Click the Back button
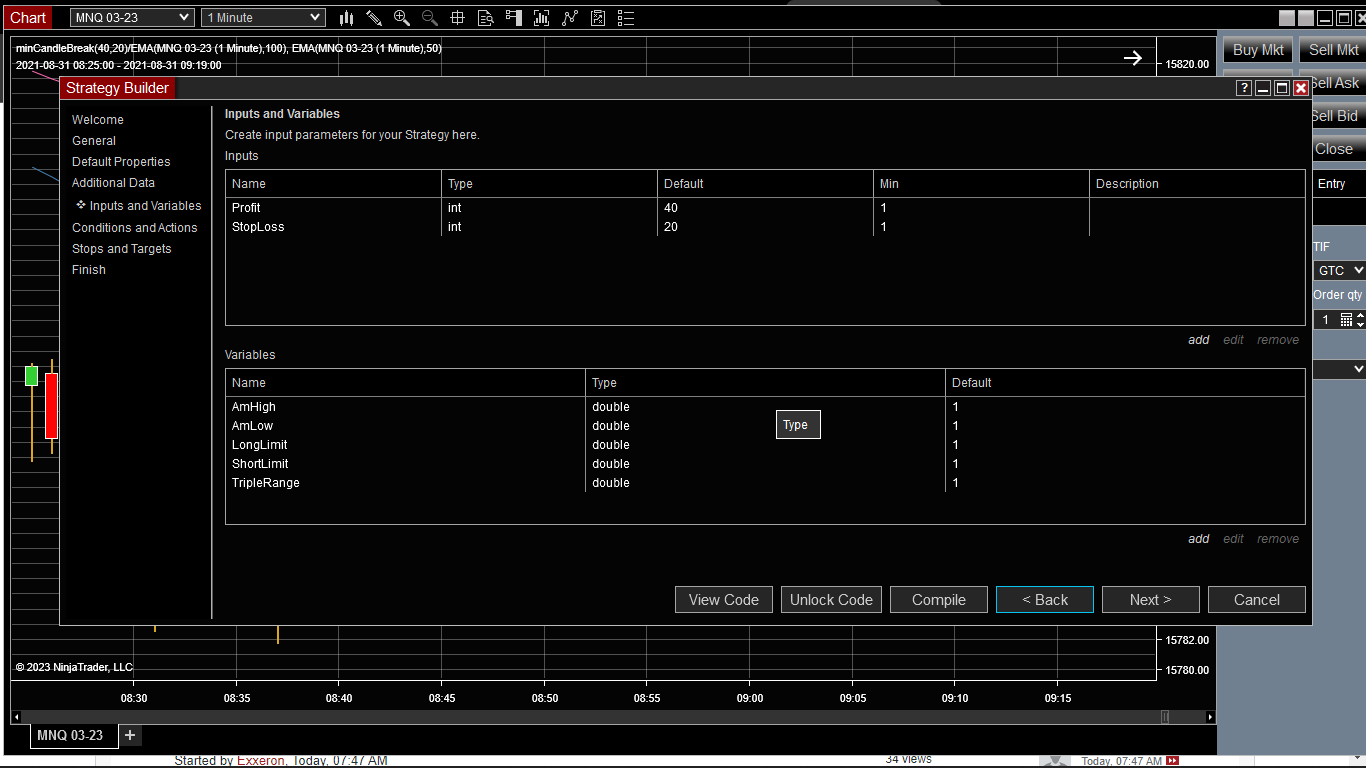This screenshot has width=1366, height=768. [x=1045, y=600]
